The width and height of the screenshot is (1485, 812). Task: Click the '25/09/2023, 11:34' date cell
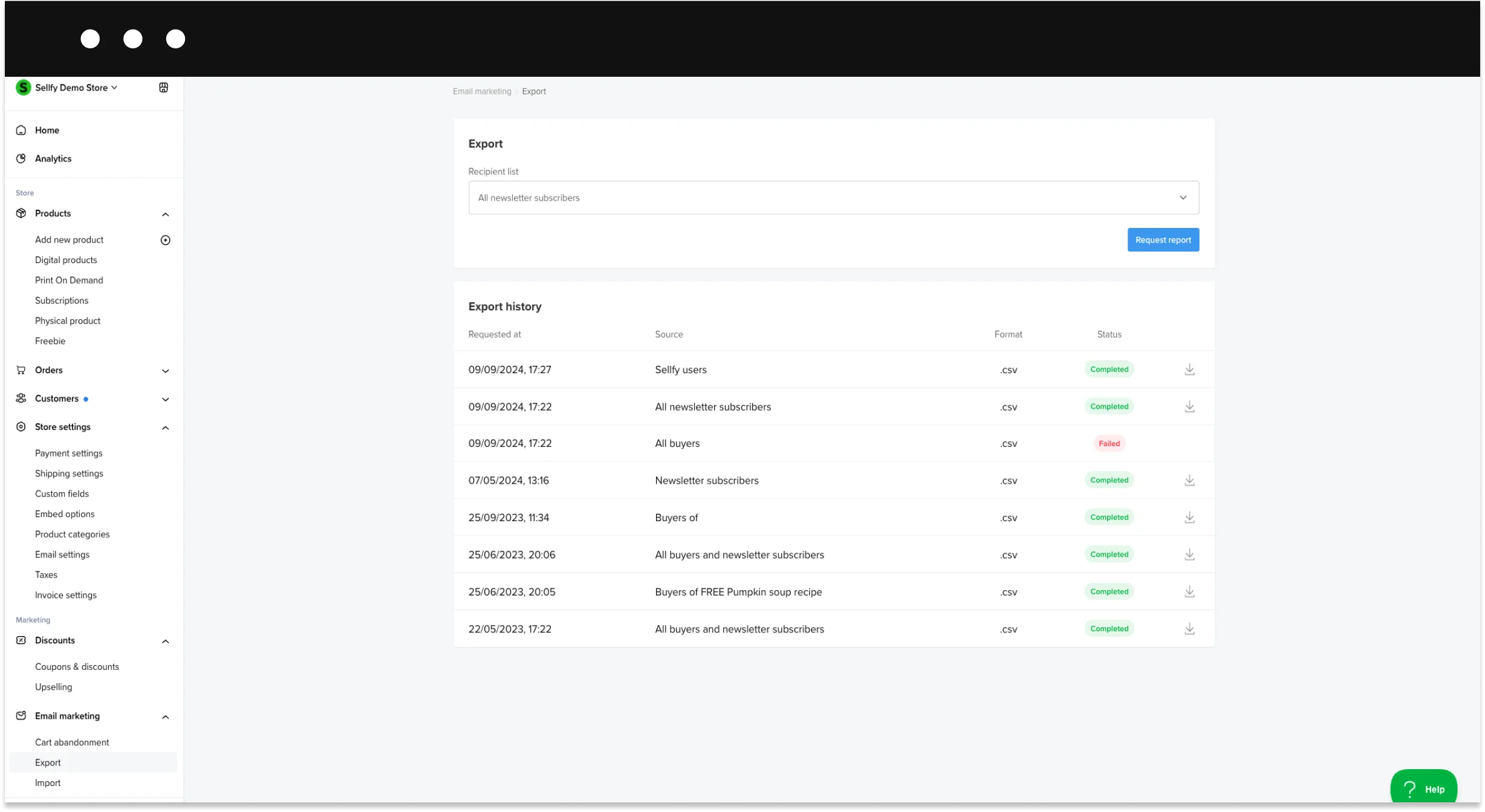[509, 518]
